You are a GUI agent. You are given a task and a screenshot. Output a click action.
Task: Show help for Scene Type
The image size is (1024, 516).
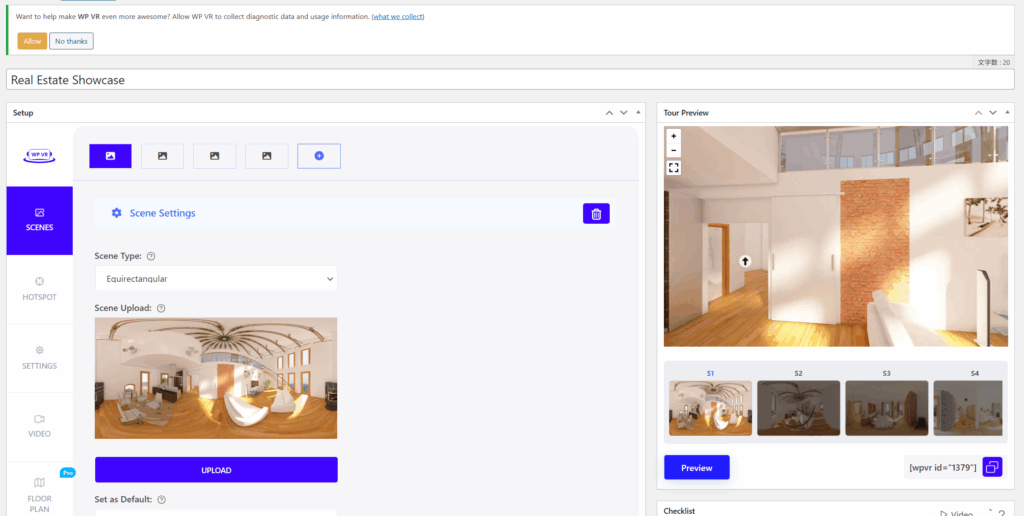pos(151,256)
